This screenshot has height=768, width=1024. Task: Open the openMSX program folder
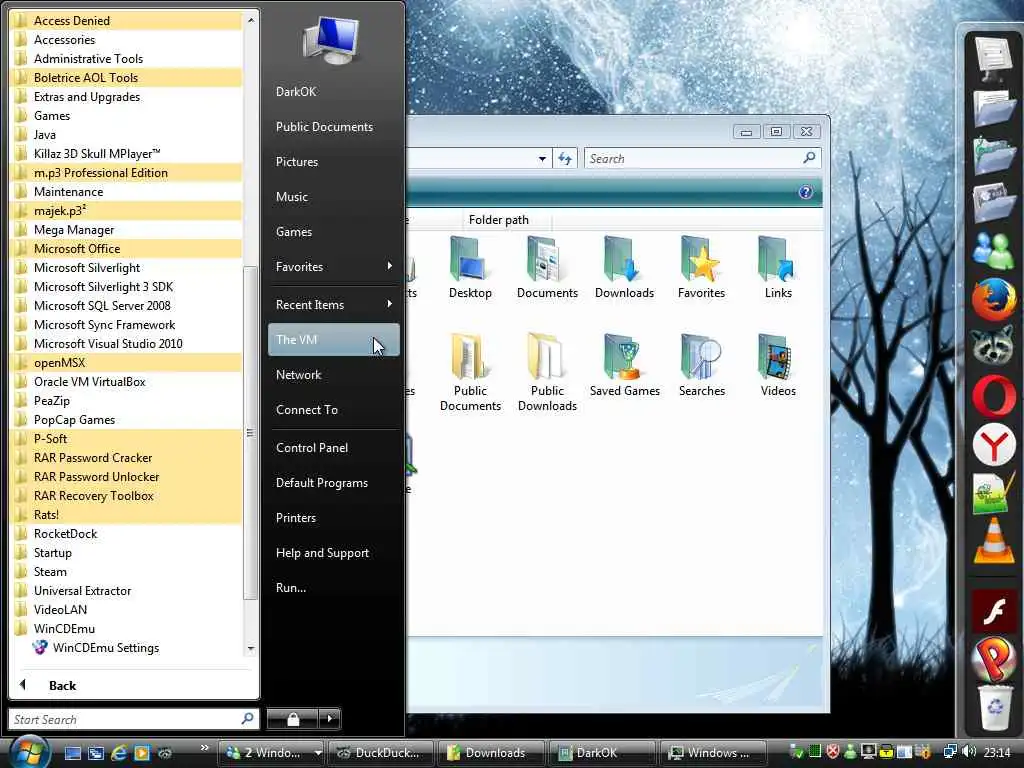click(x=127, y=363)
